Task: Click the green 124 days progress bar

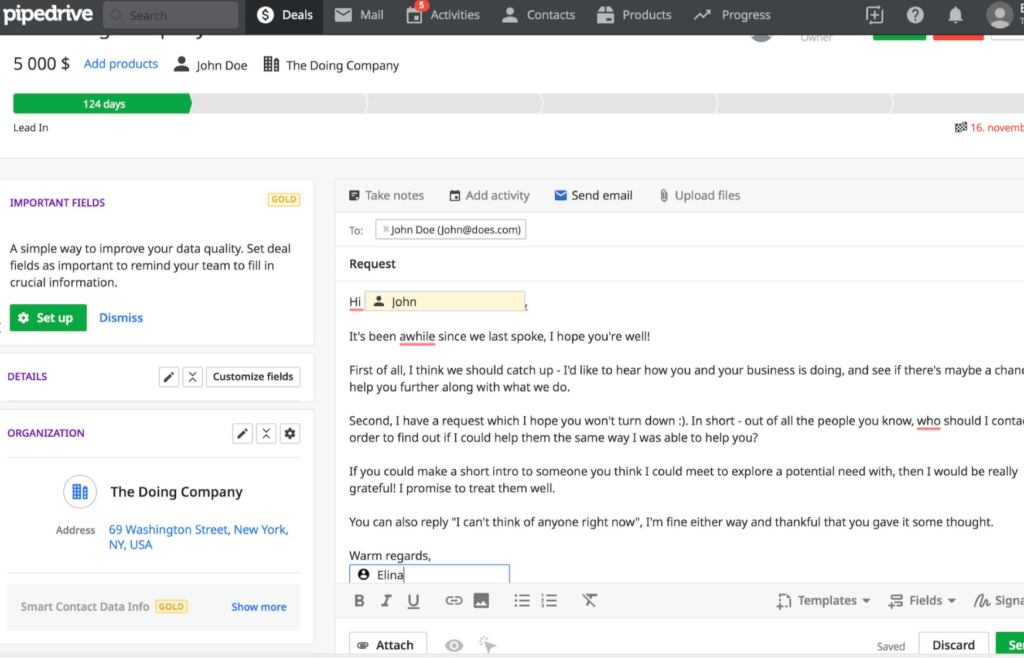Action: point(100,103)
